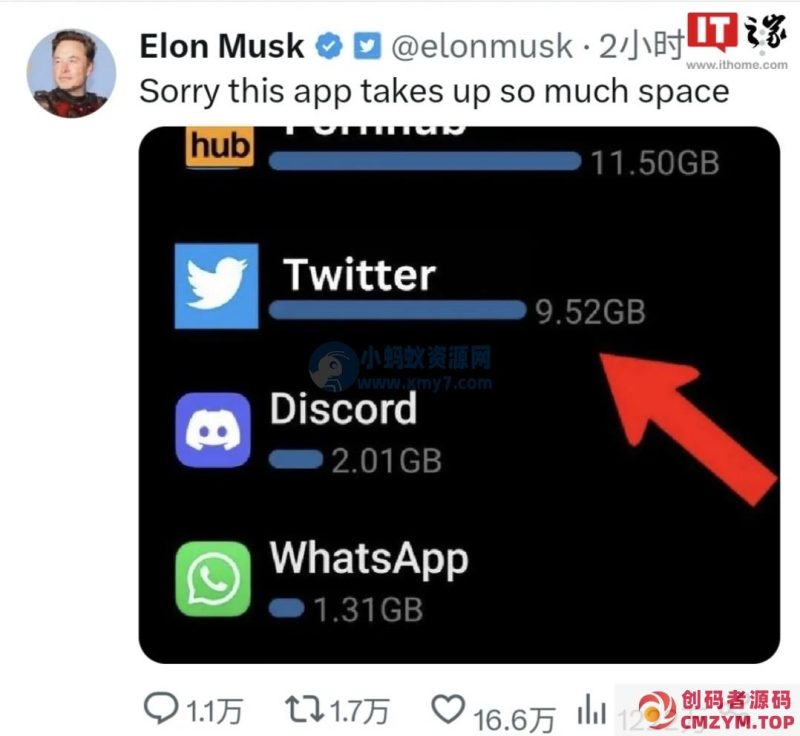The image size is (800, 736).
Task: Open the embedded storage screenshot image
Action: tap(459, 395)
